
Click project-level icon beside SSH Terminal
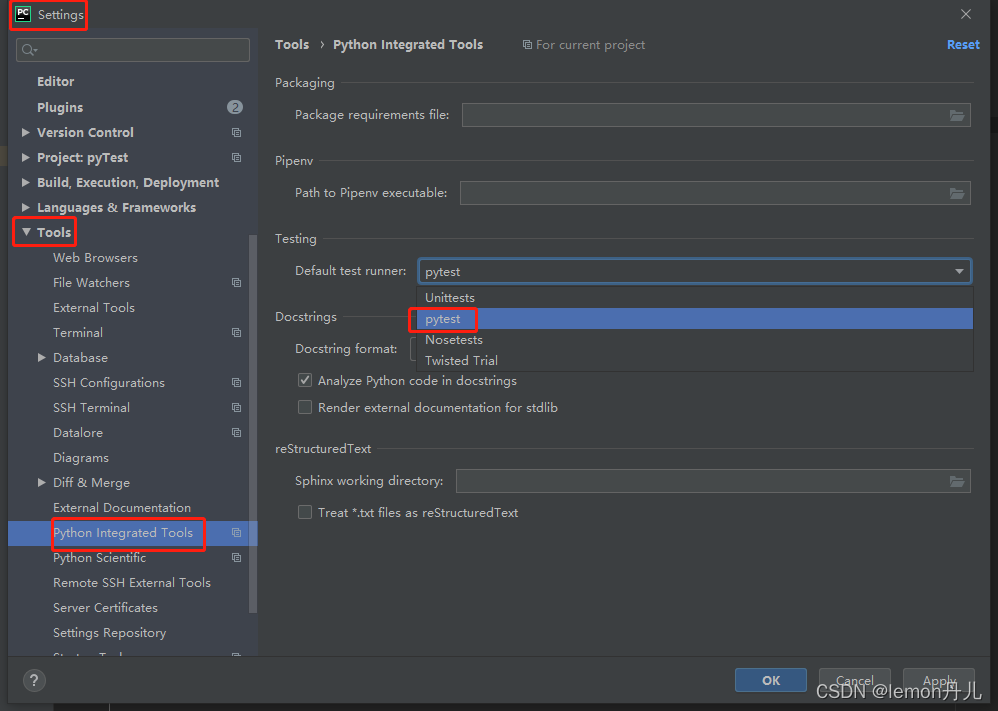coord(236,407)
